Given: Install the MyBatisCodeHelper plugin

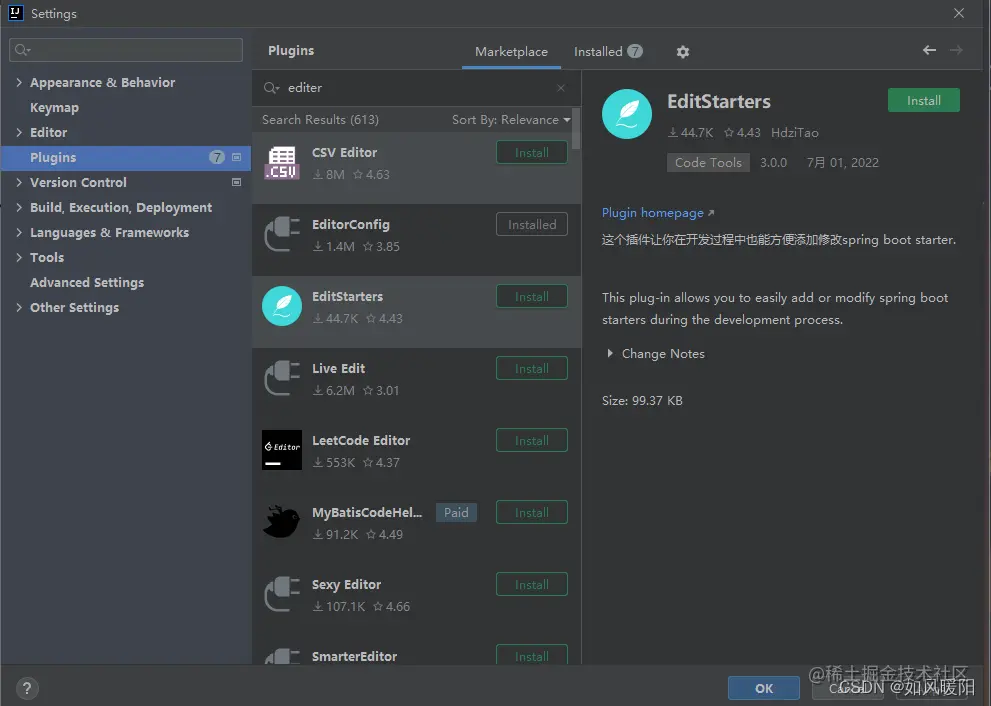Looking at the screenshot, I should pyautogui.click(x=532, y=513).
